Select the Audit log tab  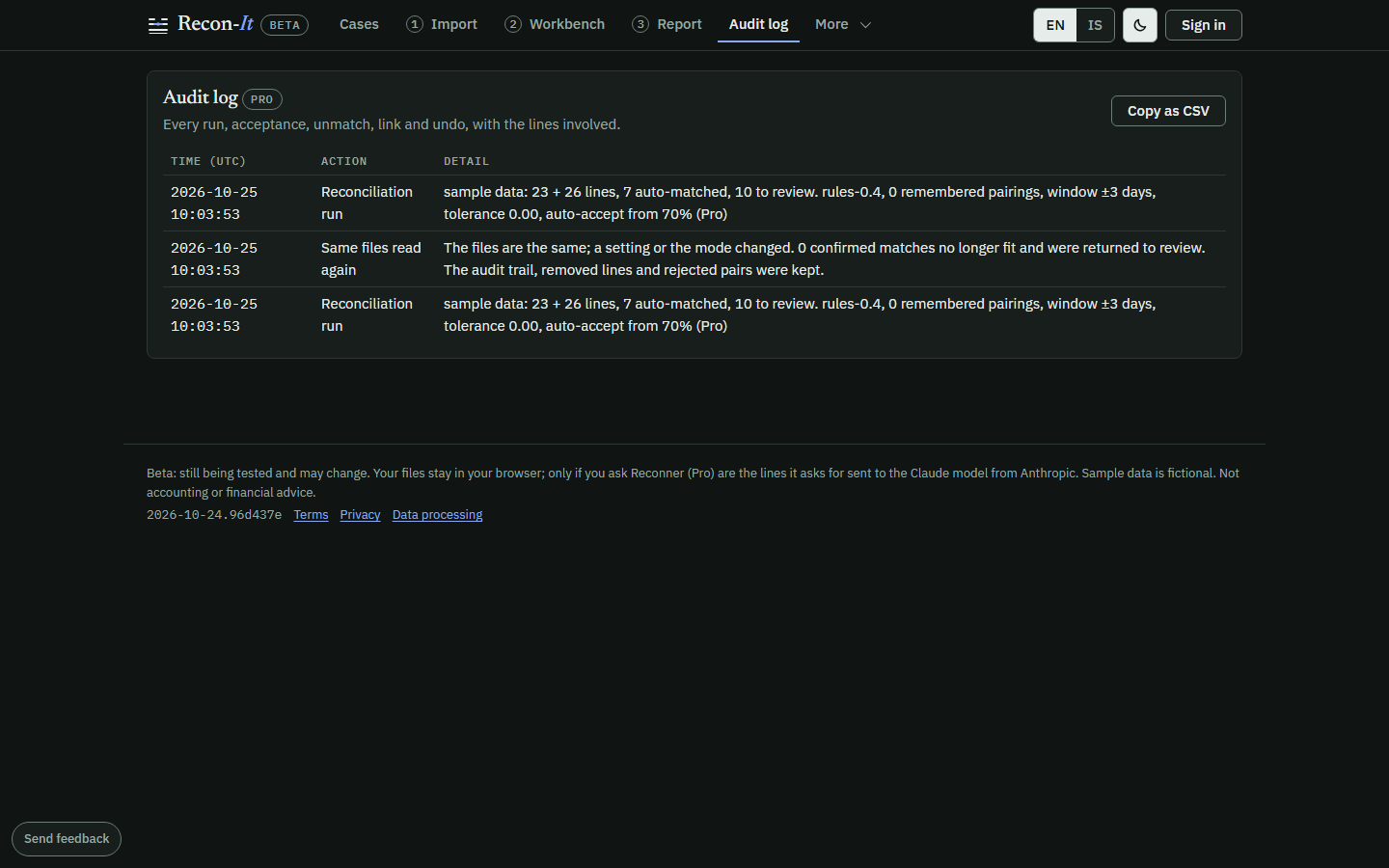click(x=758, y=24)
